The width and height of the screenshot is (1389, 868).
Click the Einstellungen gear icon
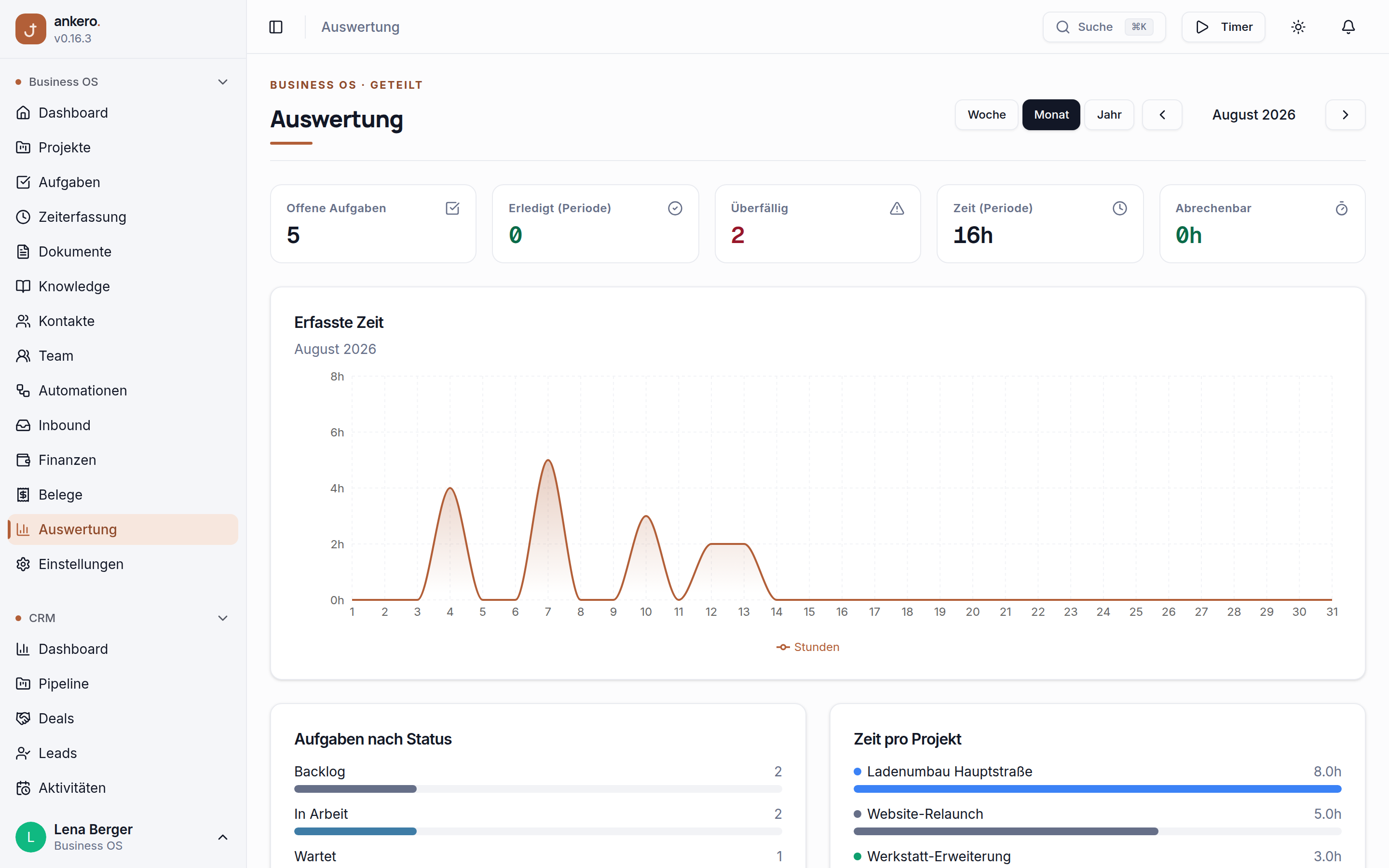[x=23, y=564]
